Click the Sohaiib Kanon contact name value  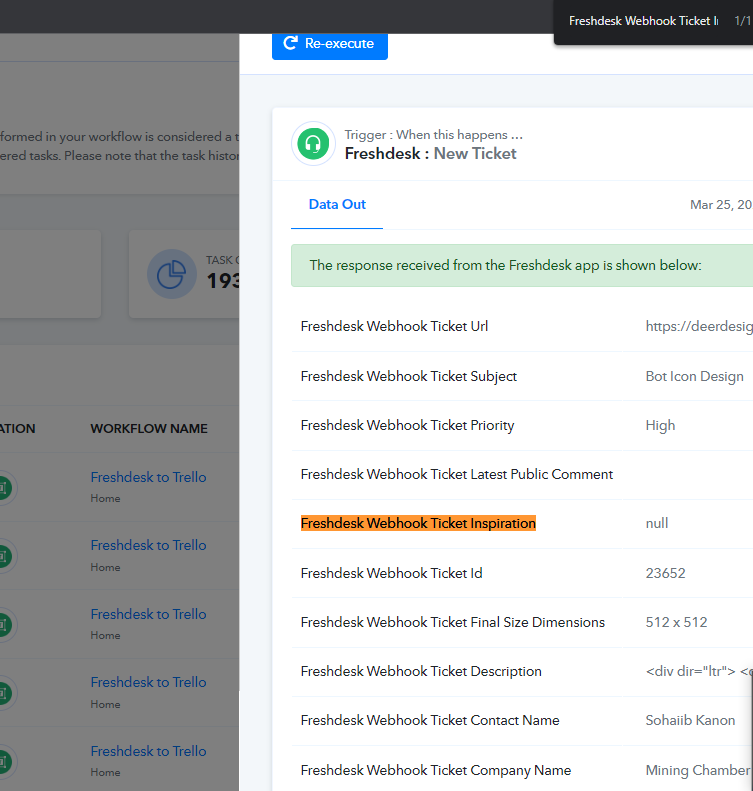(x=690, y=720)
